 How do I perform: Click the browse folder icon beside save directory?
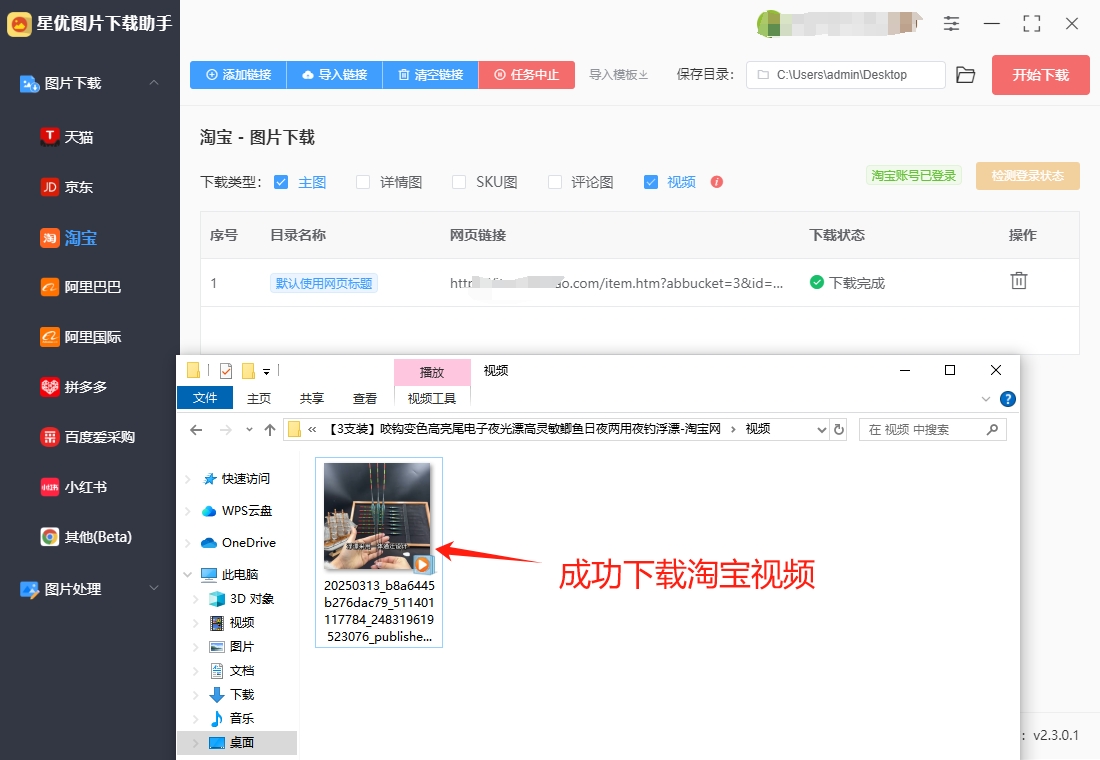[x=966, y=75]
